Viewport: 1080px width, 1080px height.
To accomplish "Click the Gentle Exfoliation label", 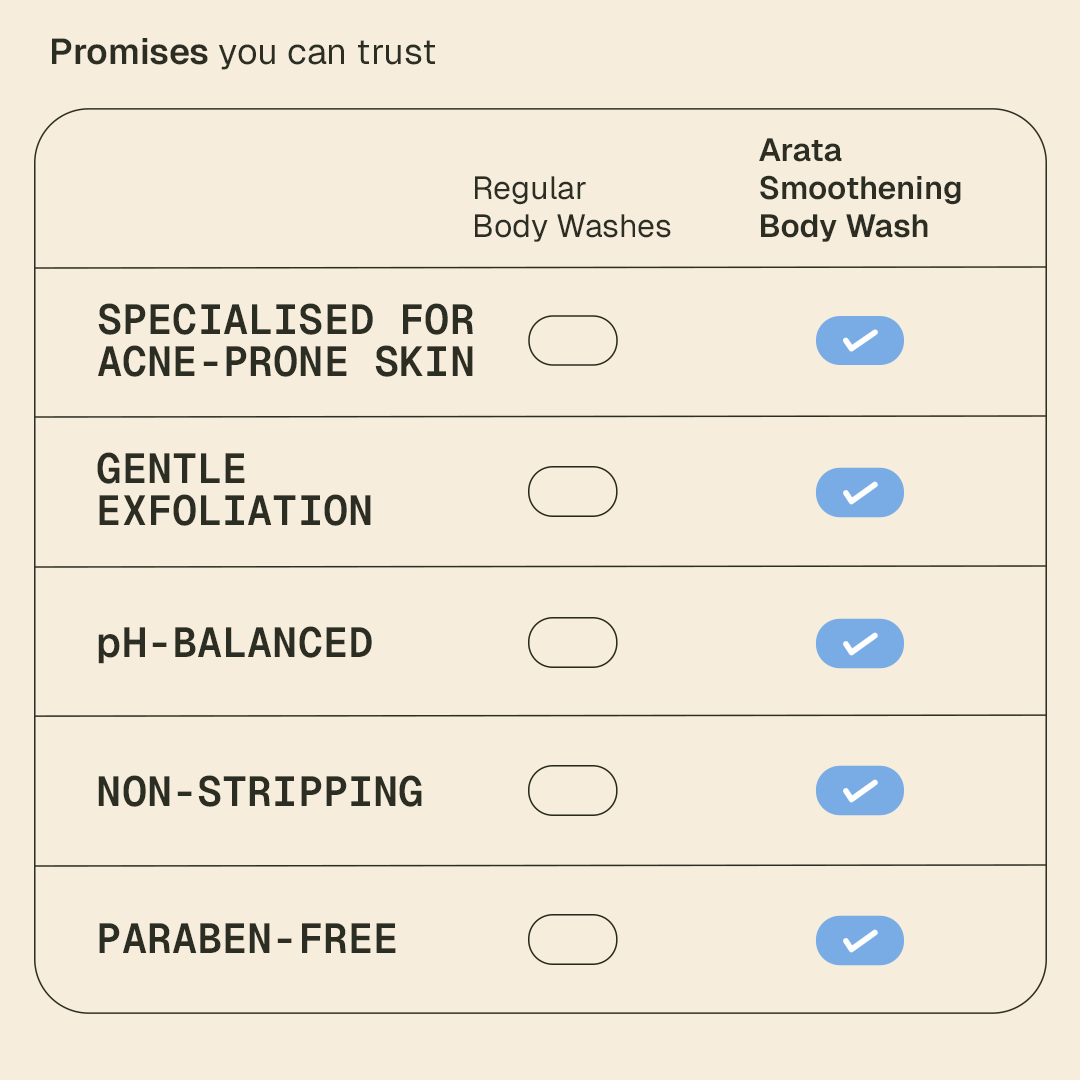I will [x=234, y=490].
